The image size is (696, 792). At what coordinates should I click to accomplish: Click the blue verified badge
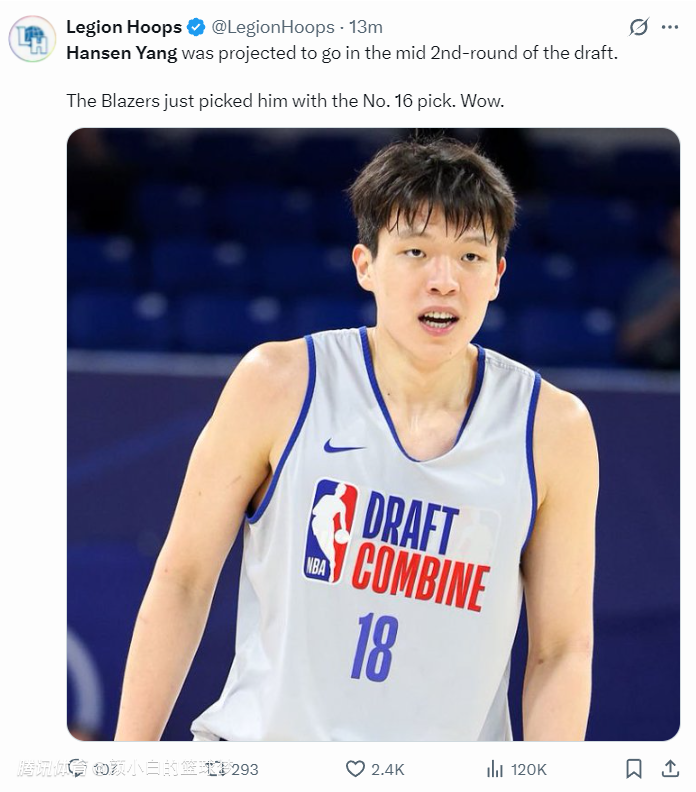(x=196, y=27)
